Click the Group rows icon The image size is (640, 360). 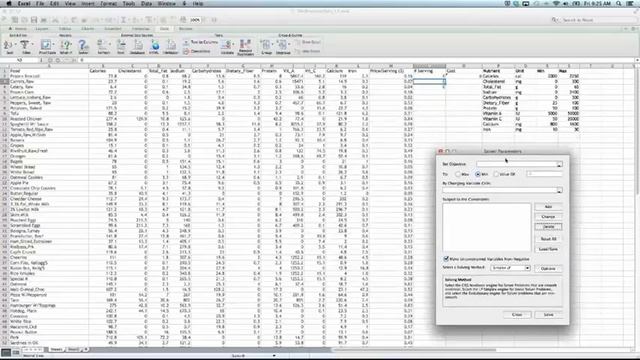266,45
